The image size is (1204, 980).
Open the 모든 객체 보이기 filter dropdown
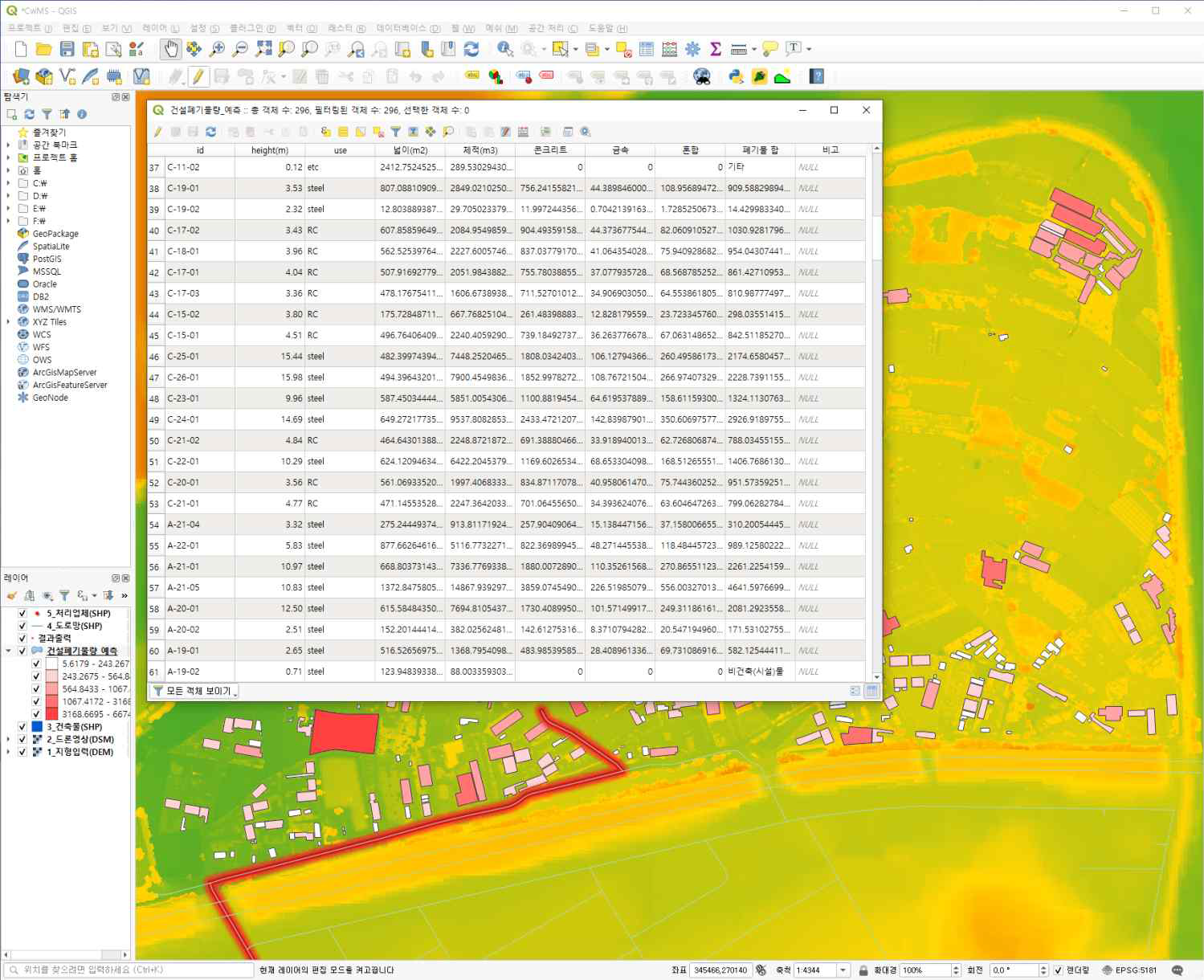pyautogui.click(x=194, y=691)
